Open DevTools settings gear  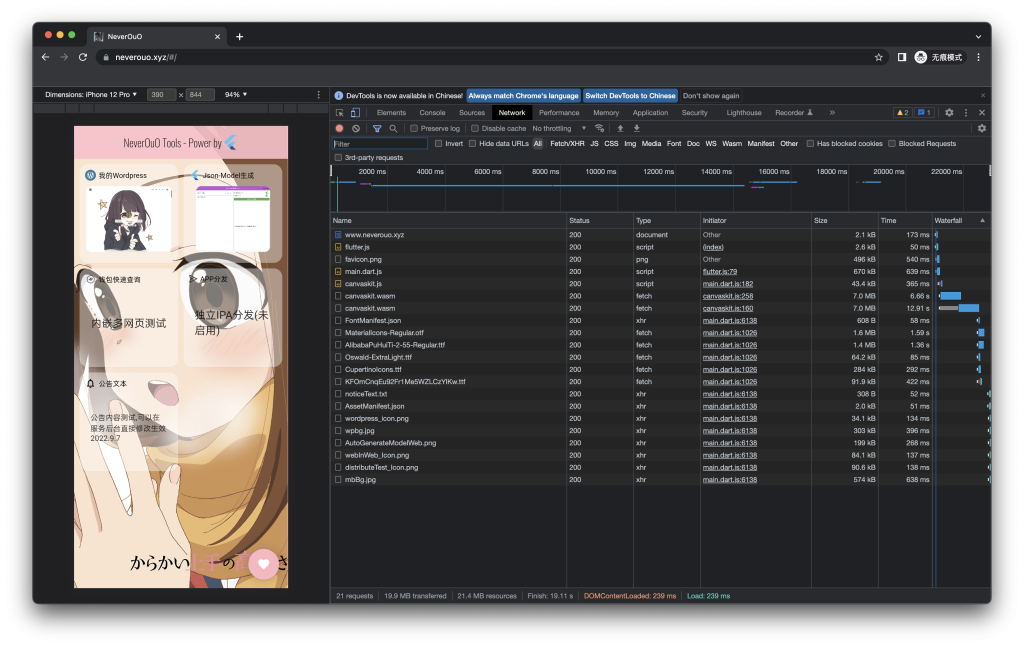pyautogui.click(x=949, y=113)
